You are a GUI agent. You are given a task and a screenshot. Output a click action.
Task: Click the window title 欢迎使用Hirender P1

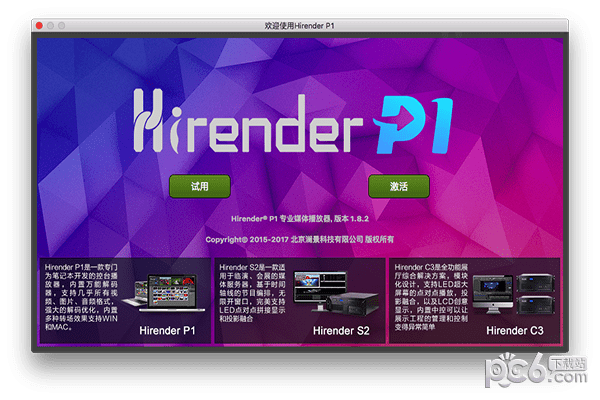point(300,26)
